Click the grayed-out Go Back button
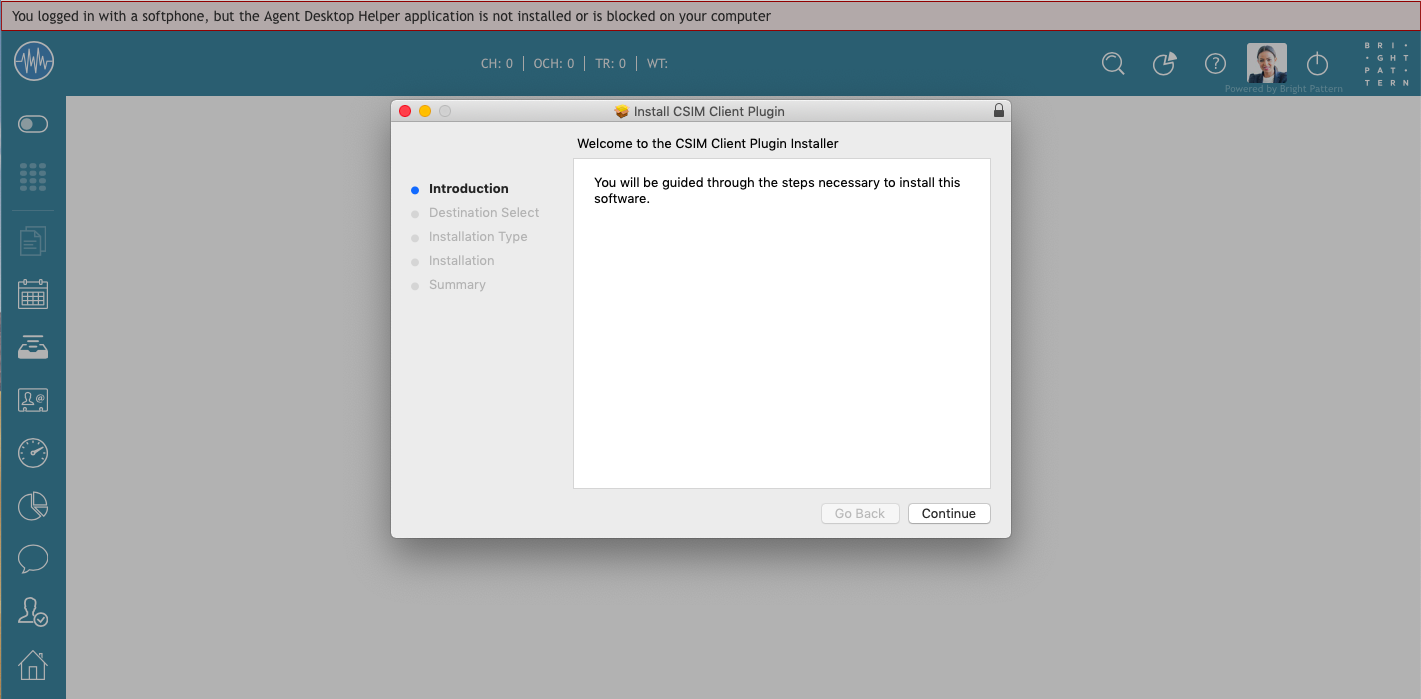 [860, 513]
